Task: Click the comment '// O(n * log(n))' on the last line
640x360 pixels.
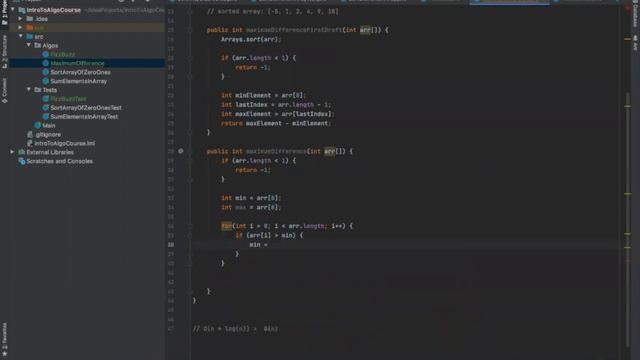Action: pos(221,329)
